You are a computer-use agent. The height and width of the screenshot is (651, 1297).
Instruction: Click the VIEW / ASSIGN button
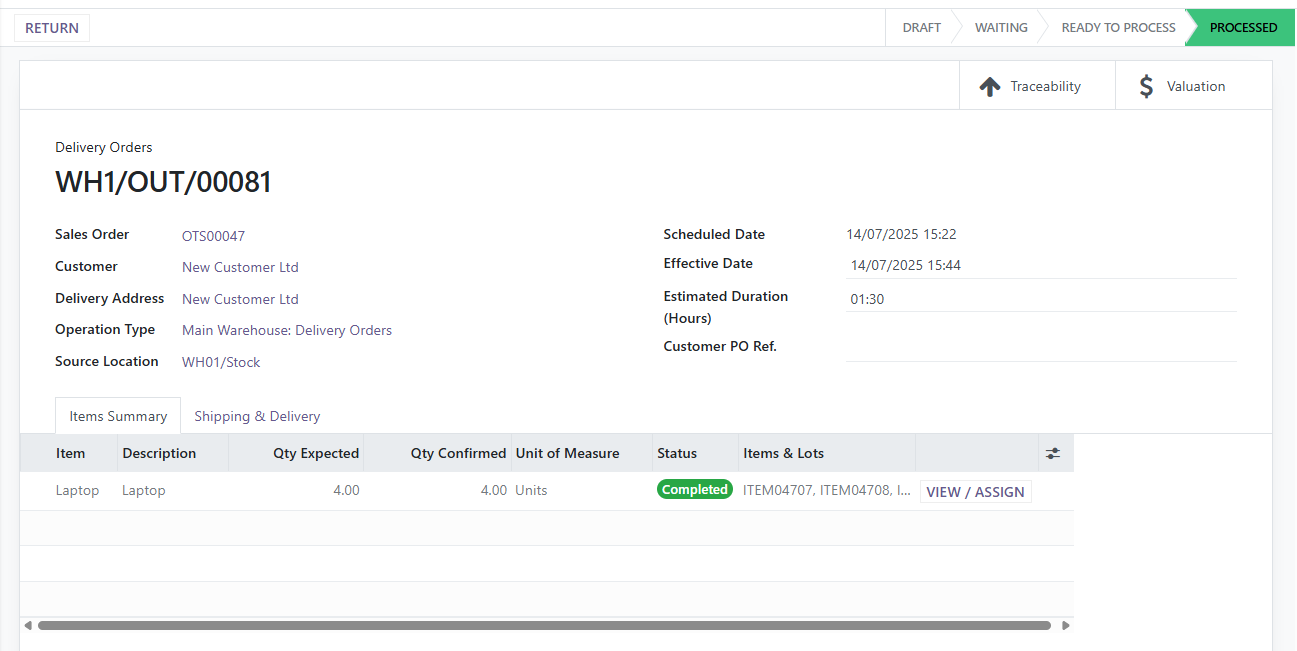pyautogui.click(x=975, y=492)
